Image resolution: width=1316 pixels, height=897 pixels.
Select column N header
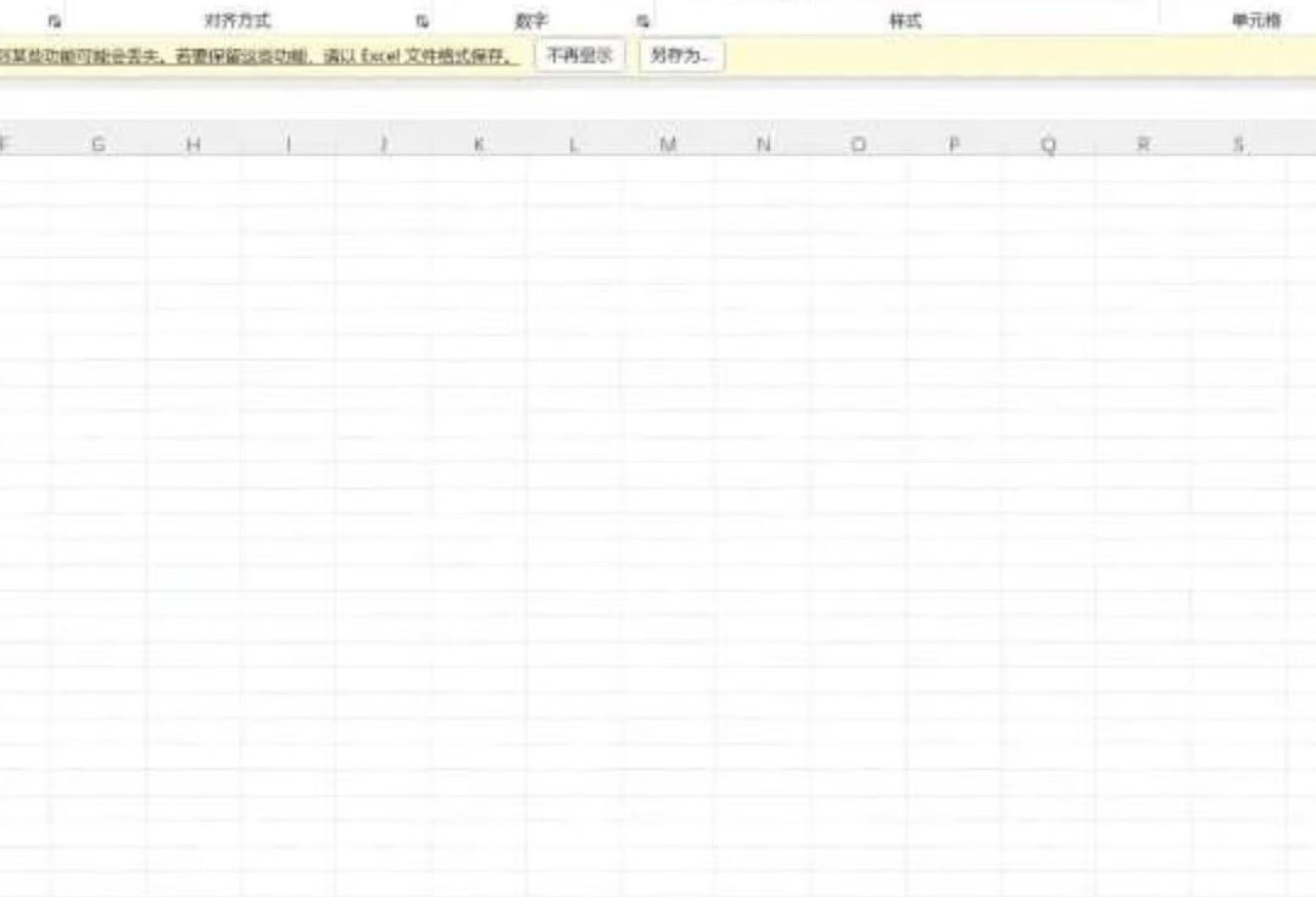click(x=763, y=144)
